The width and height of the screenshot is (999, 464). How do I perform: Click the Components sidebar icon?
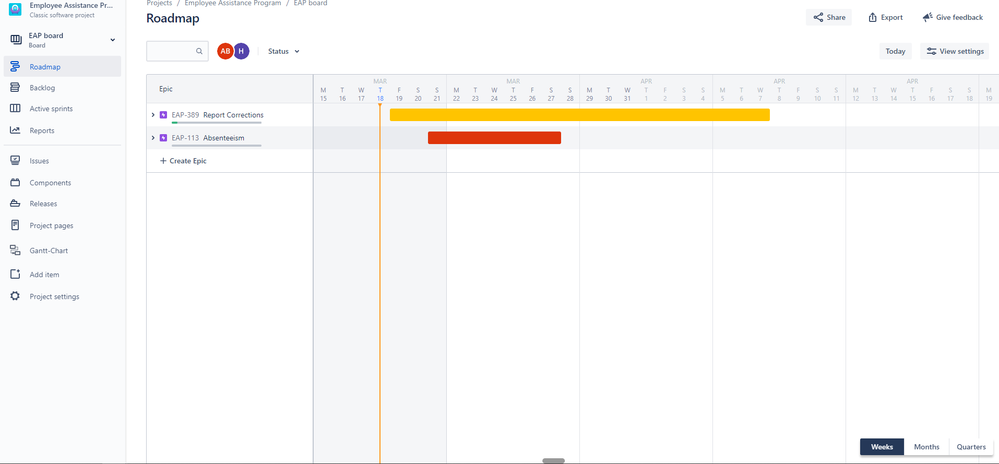click(x=15, y=183)
